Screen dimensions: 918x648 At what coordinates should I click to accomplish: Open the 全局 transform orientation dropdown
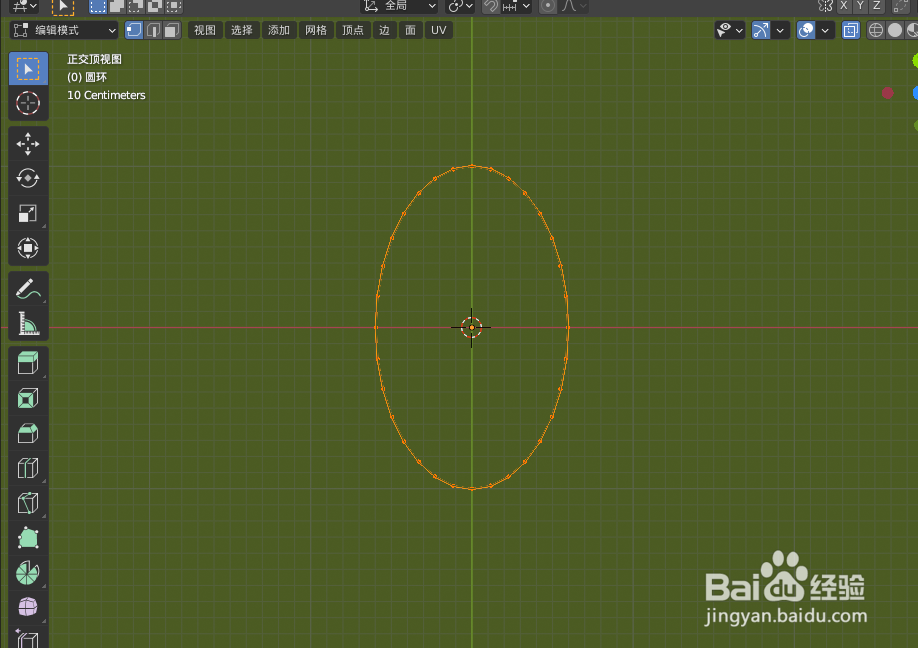pyautogui.click(x=397, y=7)
